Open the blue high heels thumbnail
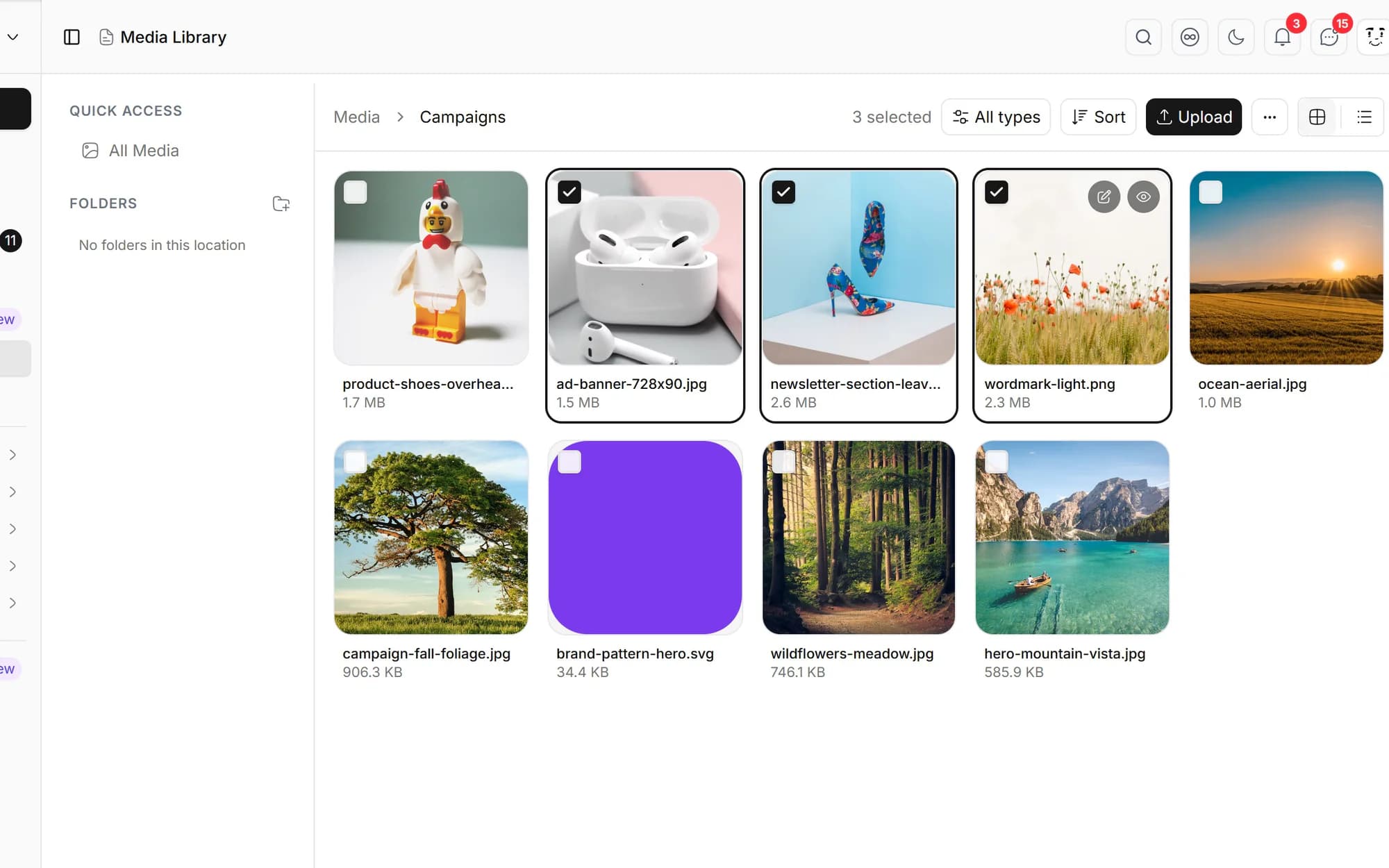The height and width of the screenshot is (868, 1389). 858,268
